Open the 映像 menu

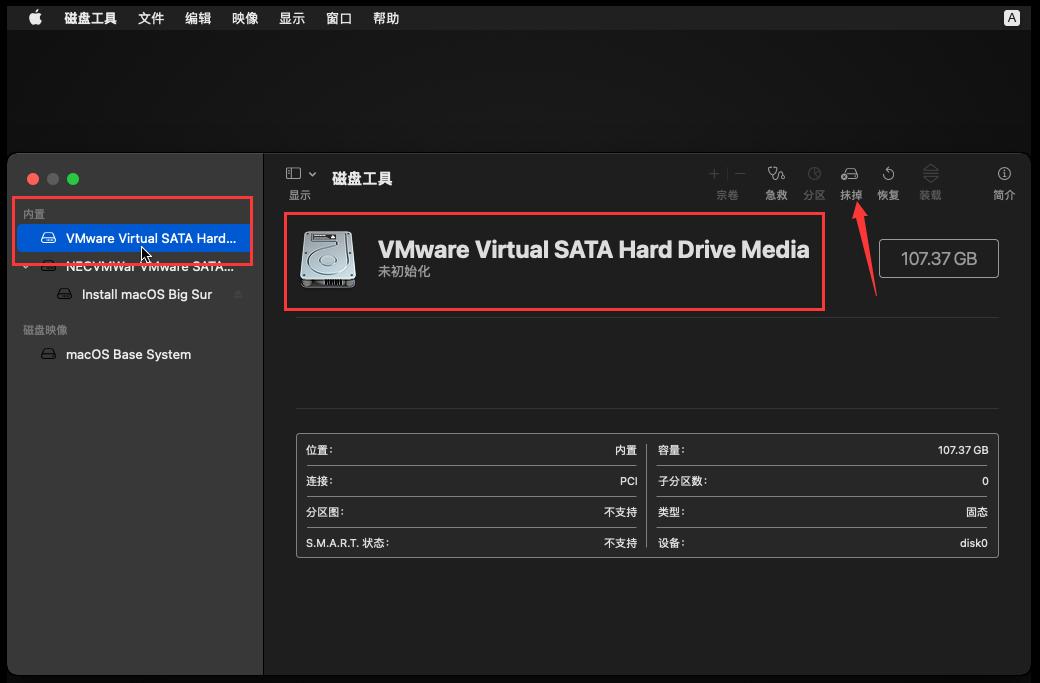(x=244, y=17)
